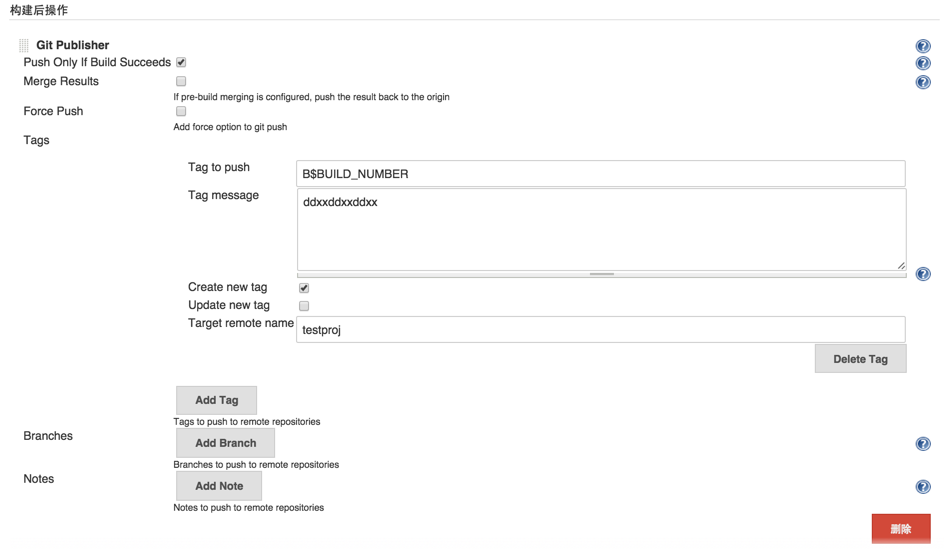Image resolution: width=944 pixels, height=549 pixels.
Task: Grab the Tag message resize bar
Action: pos(601,274)
